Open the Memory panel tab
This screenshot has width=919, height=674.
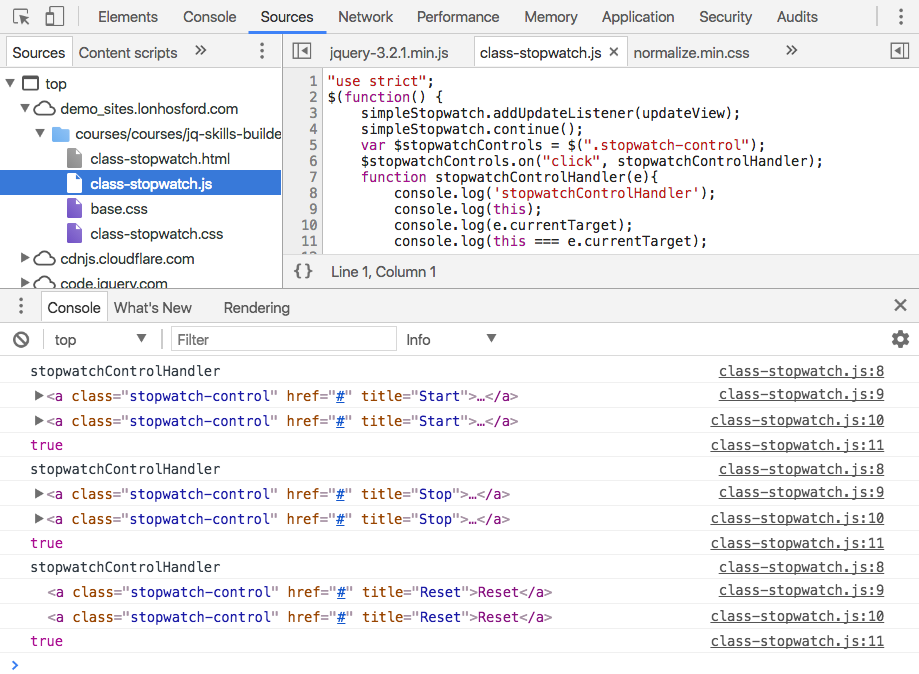pos(551,17)
